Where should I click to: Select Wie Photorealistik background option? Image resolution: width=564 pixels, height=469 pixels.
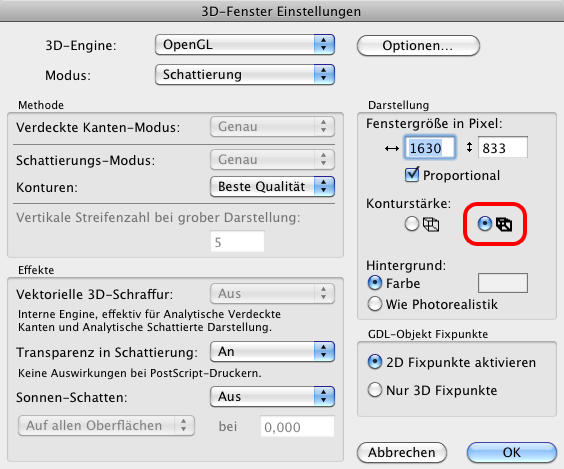375,304
